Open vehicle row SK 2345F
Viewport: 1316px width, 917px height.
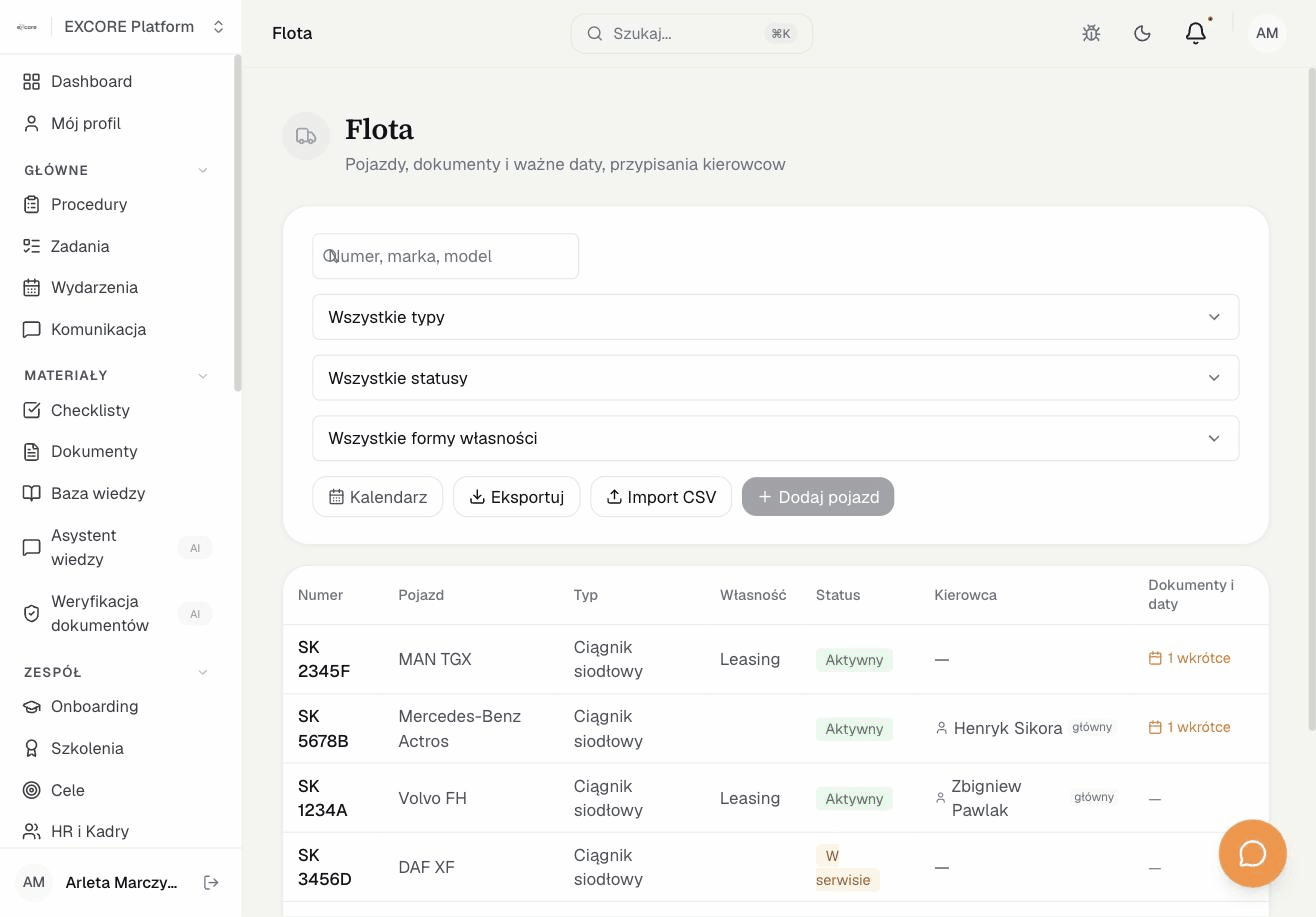[776, 659]
